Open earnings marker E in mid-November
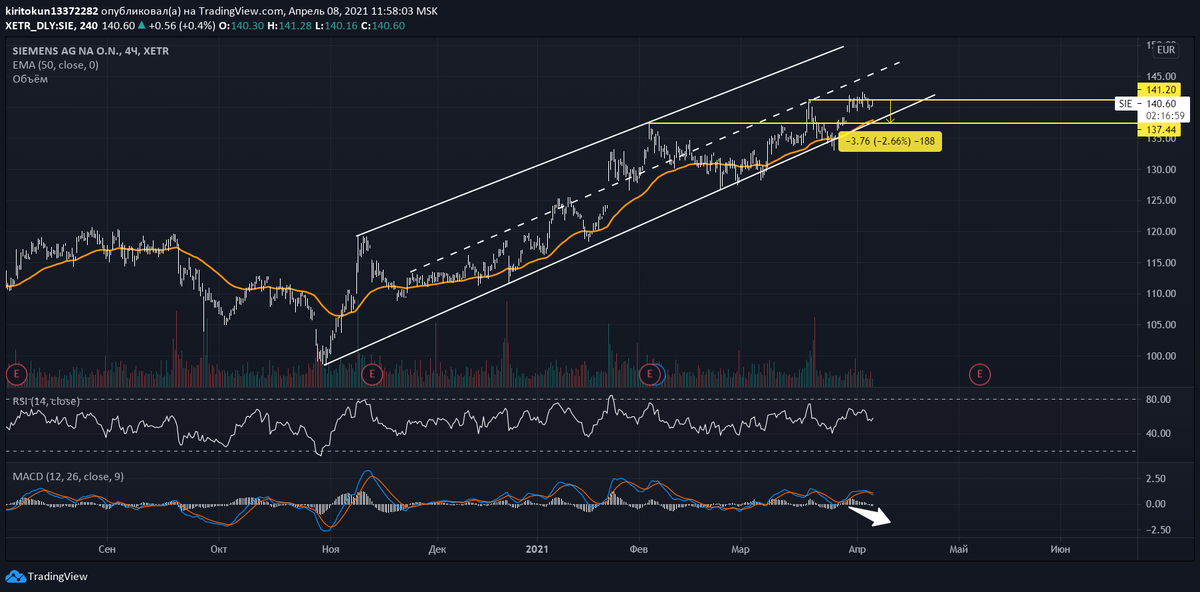 pos(372,374)
